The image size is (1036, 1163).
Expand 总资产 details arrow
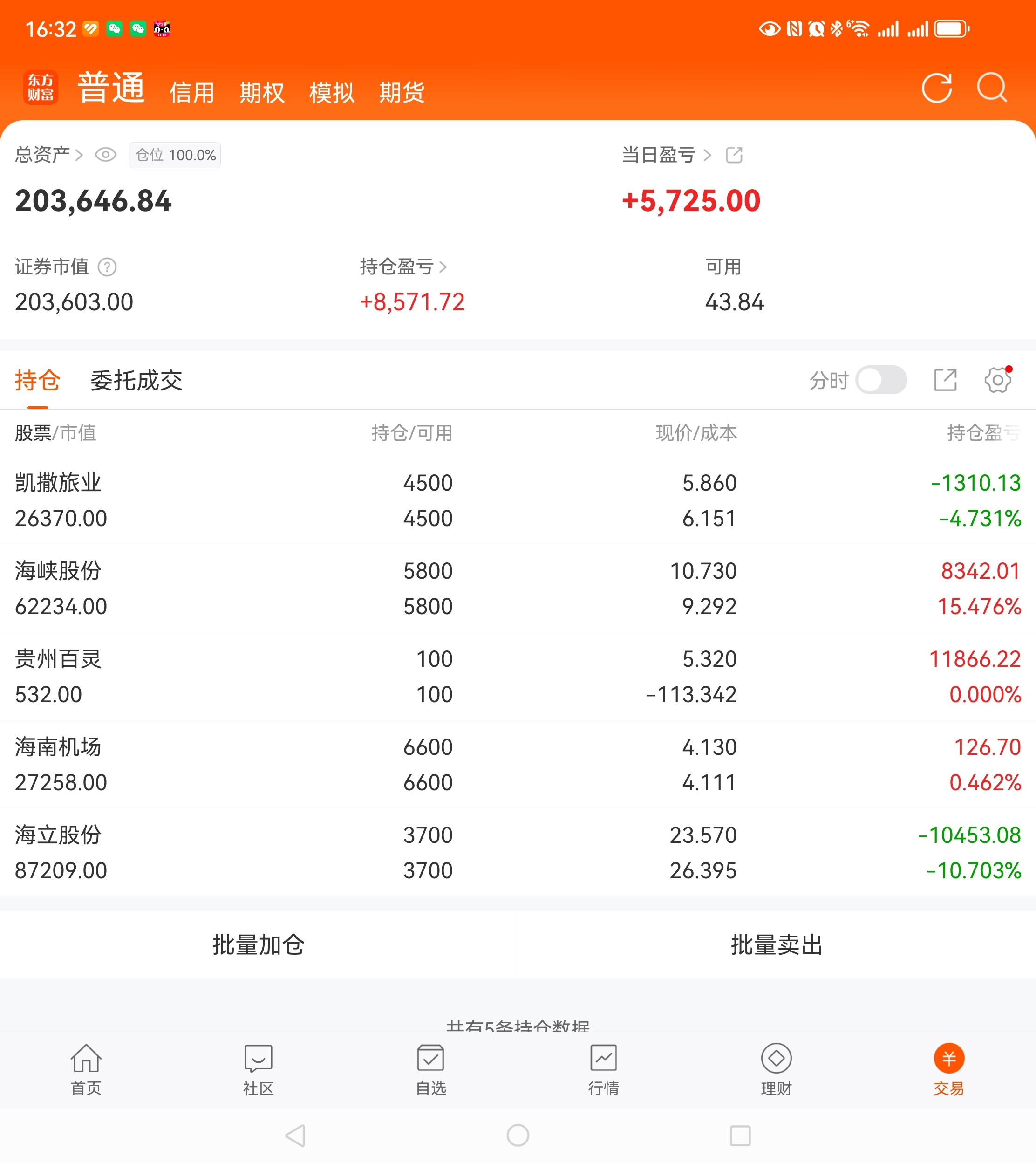tap(79, 155)
